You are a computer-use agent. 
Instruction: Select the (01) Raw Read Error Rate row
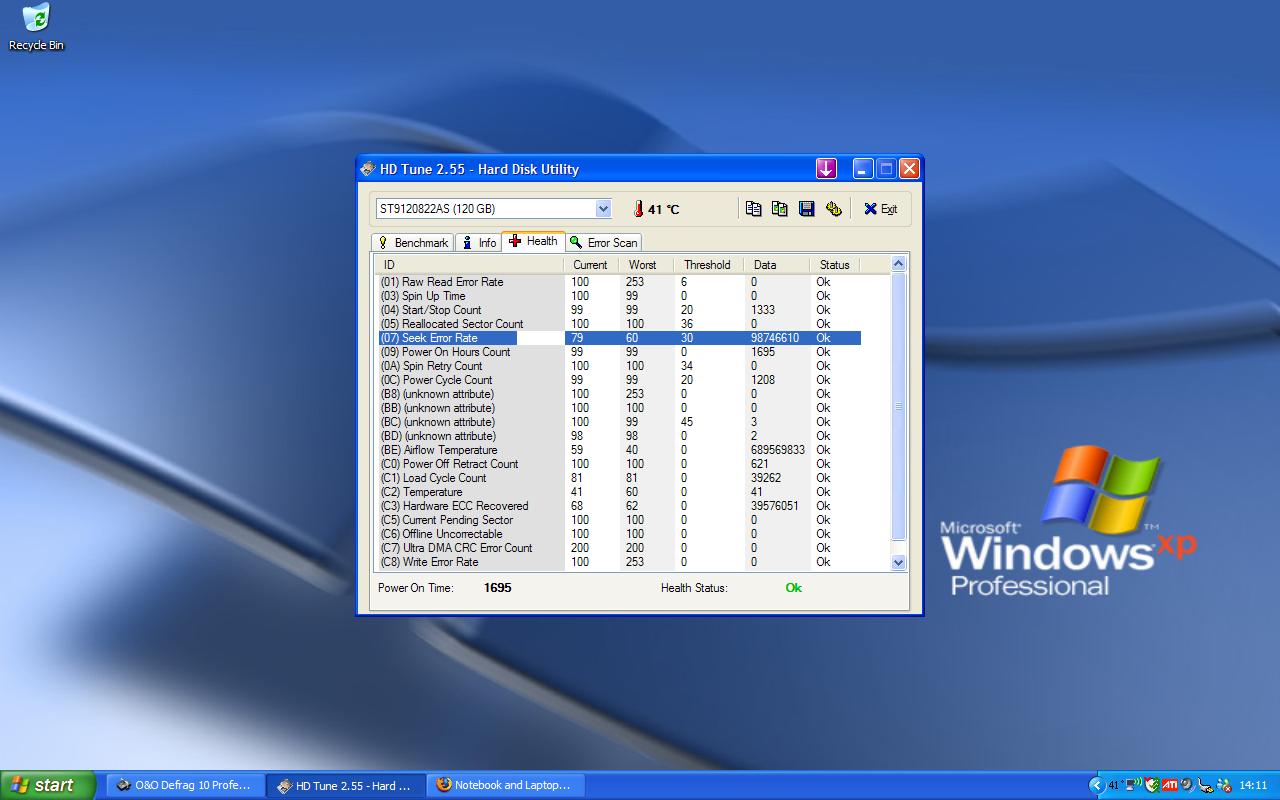619,282
